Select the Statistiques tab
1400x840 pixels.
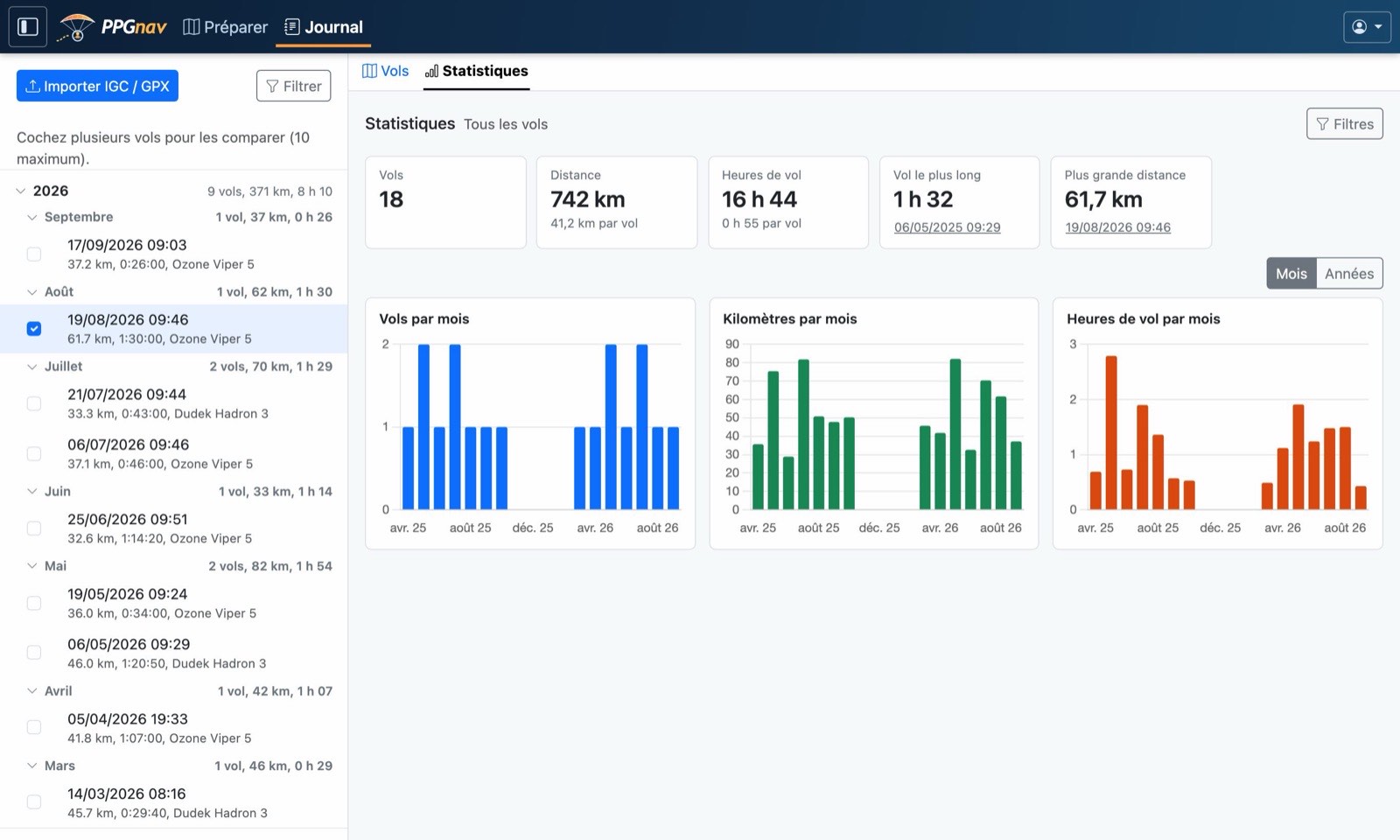pyautogui.click(x=476, y=71)
